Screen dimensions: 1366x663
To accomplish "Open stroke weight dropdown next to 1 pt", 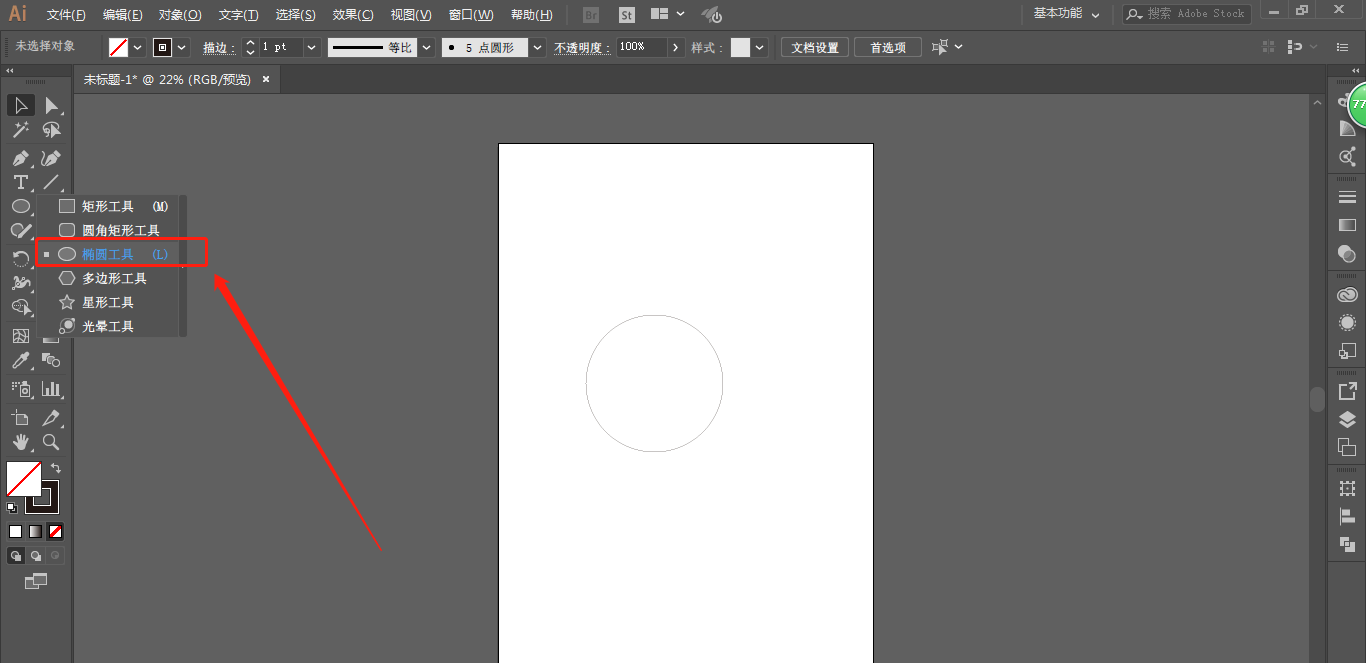I will point(311,47).
